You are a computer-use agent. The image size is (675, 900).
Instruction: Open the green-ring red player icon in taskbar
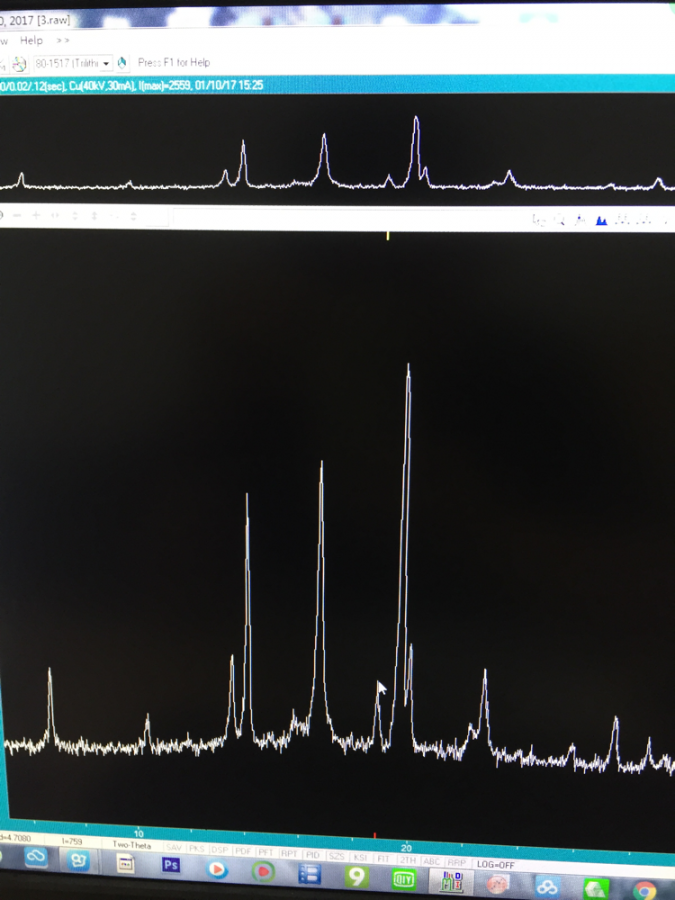(x=263, y=871)
